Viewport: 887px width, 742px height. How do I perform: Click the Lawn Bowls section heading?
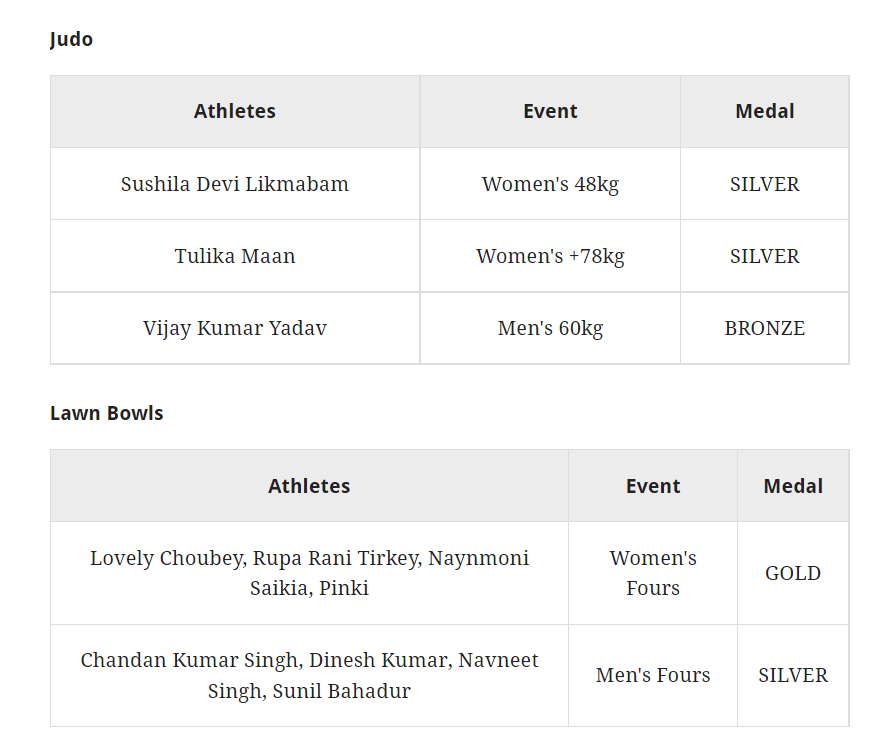click(107, 413)
